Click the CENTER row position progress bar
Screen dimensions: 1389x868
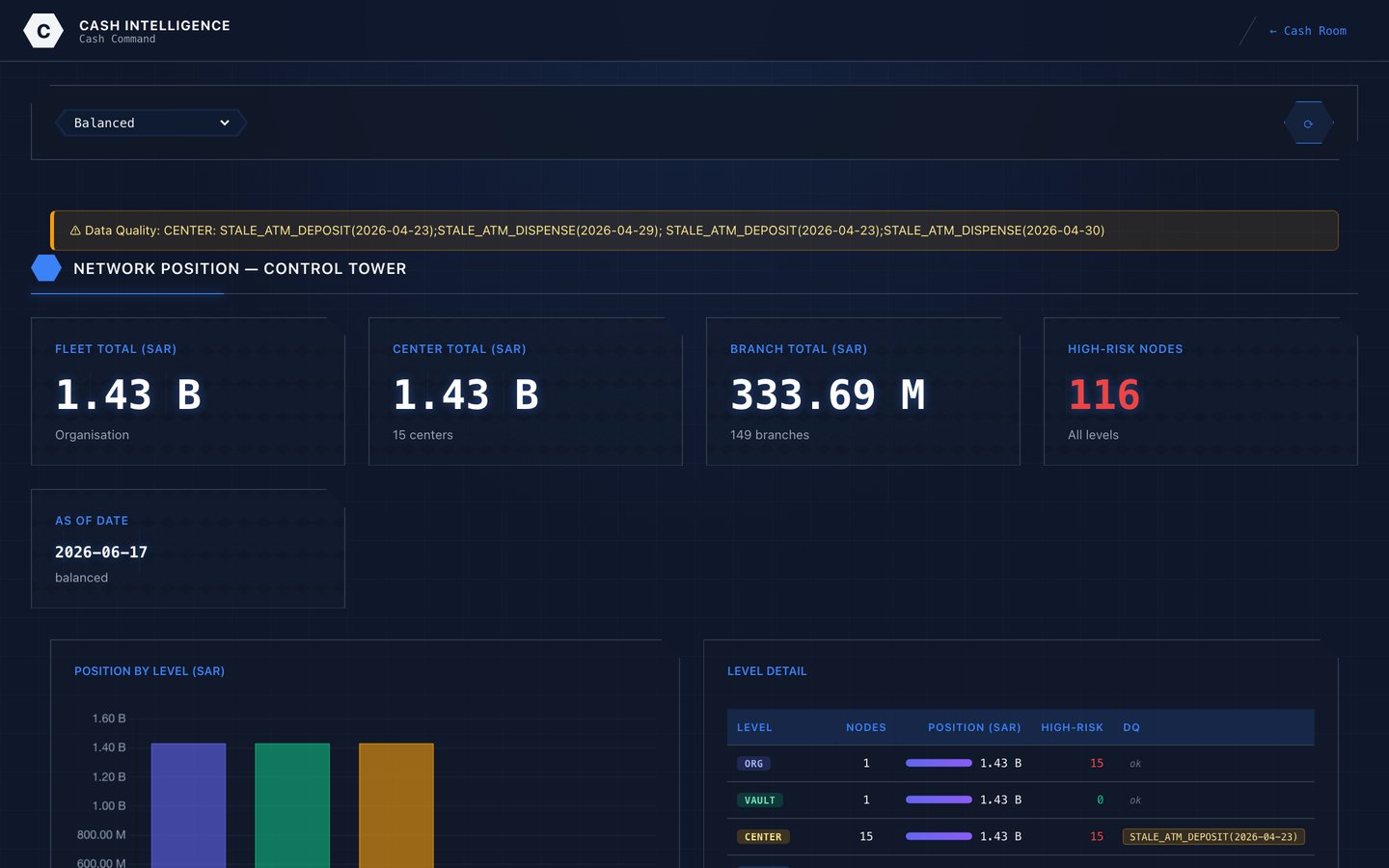coord(939,836)
